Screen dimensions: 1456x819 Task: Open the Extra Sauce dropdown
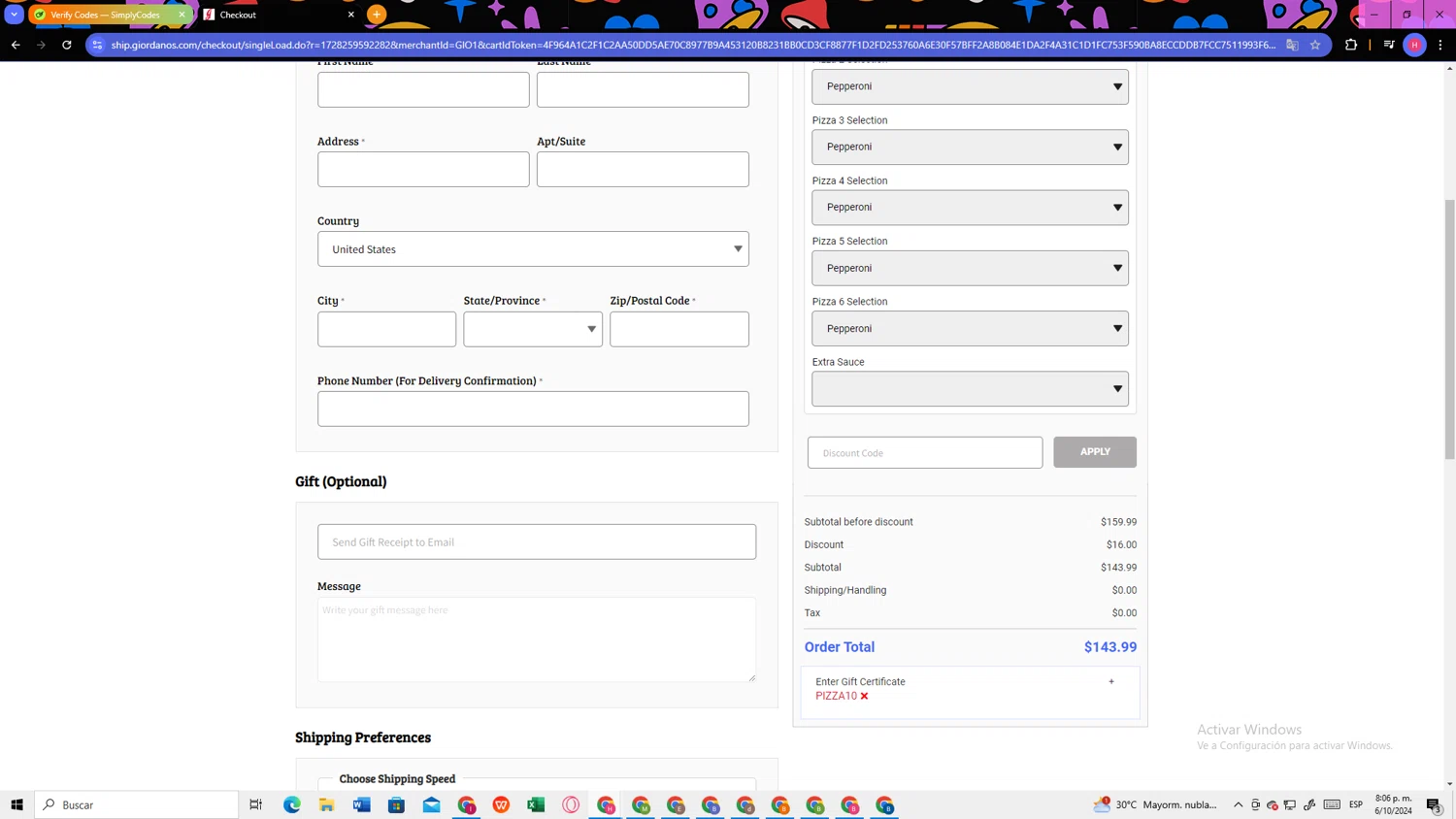[x=971, y=389]
